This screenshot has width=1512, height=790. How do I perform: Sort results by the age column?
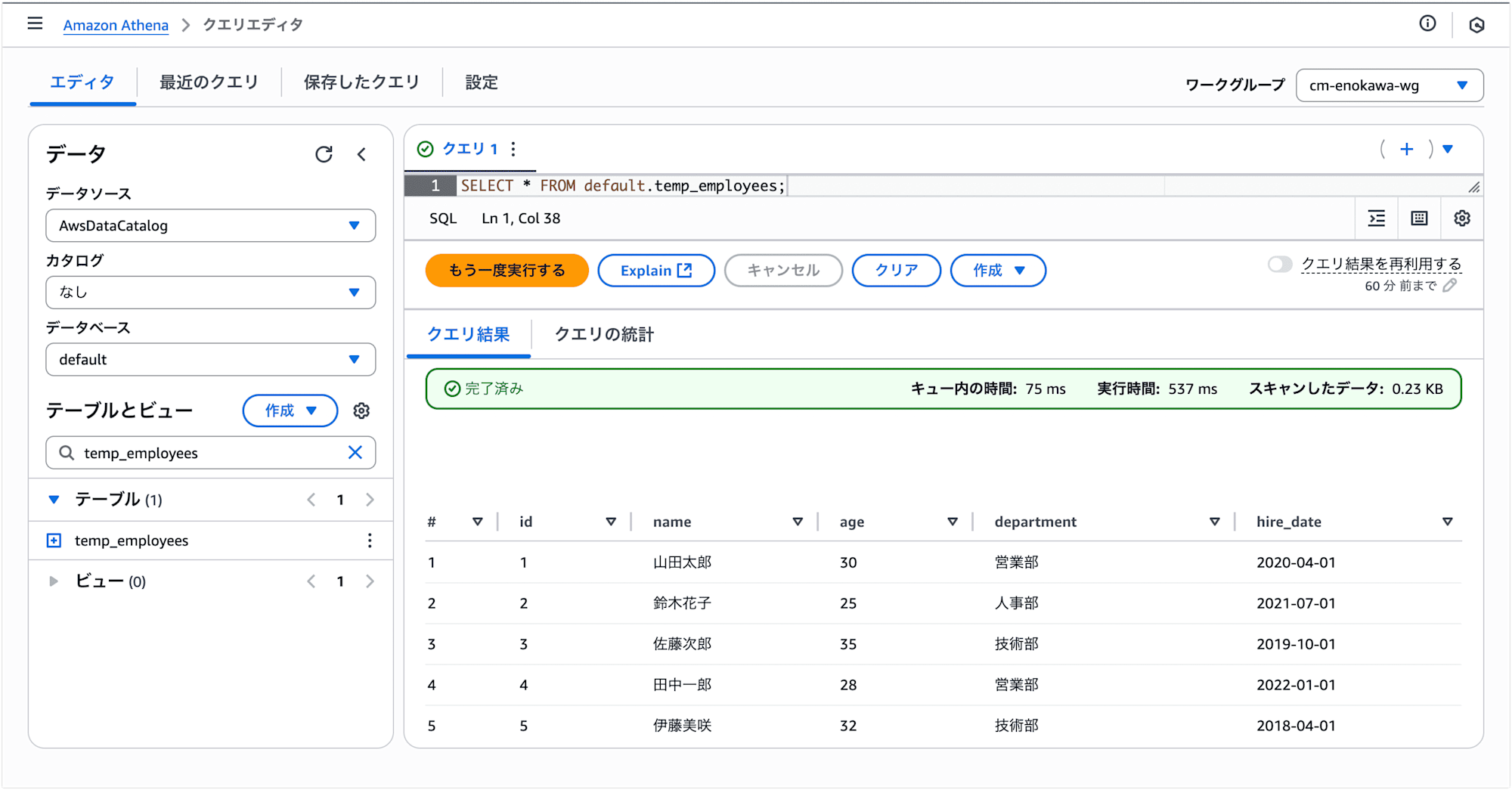pos(953,522)
